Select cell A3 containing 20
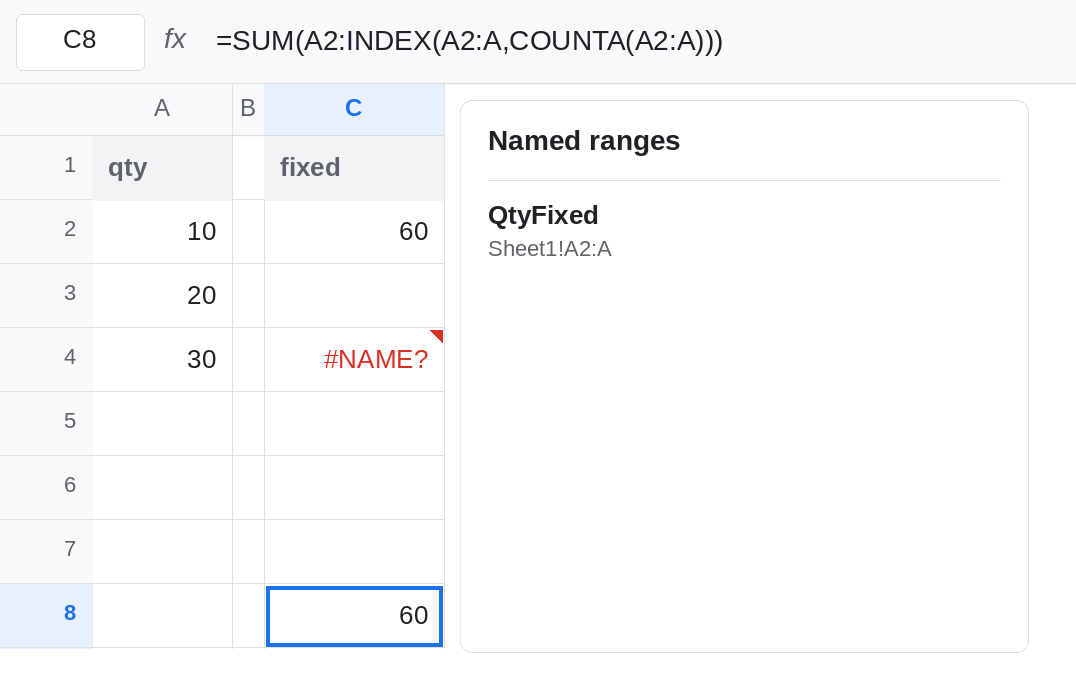 (162, 295)
